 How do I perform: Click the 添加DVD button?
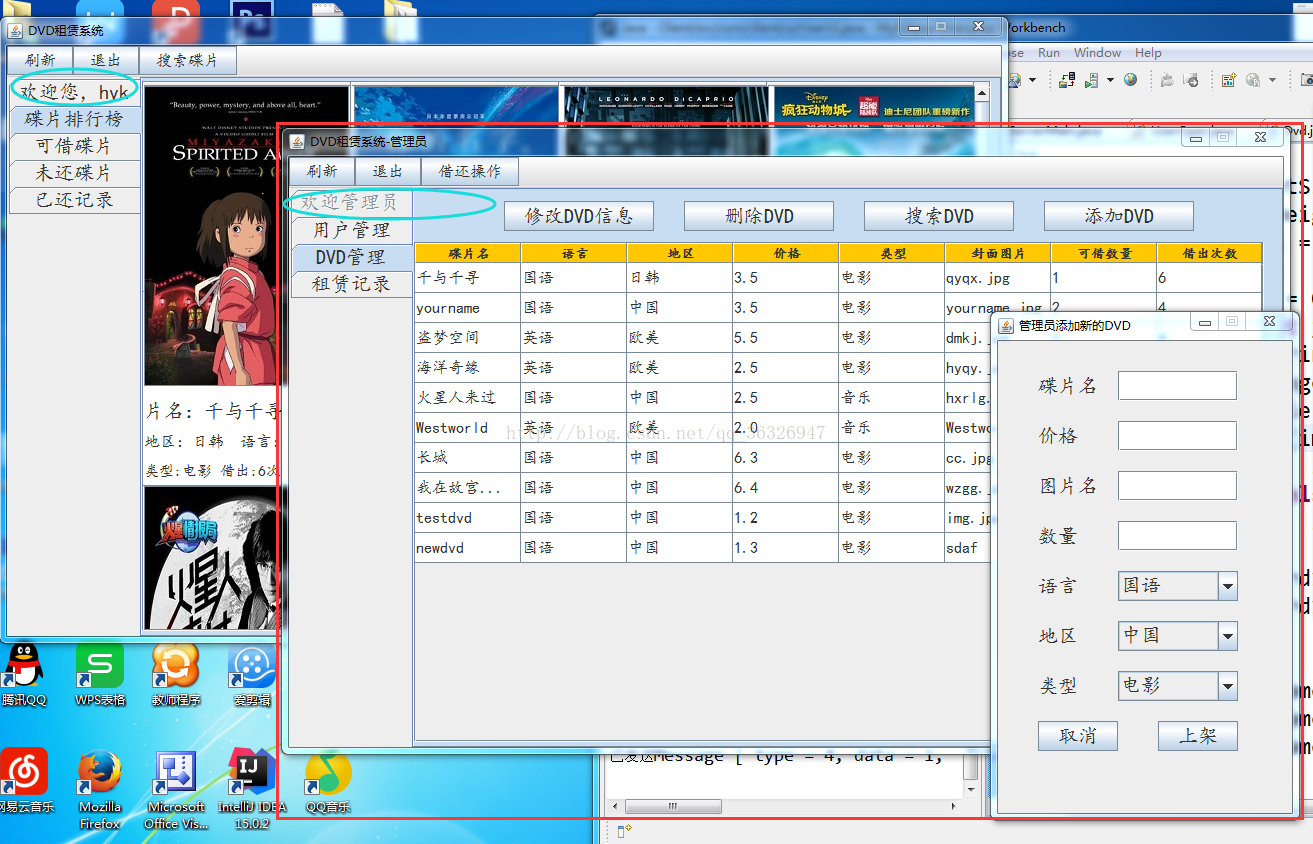(x=1119, y=216)
